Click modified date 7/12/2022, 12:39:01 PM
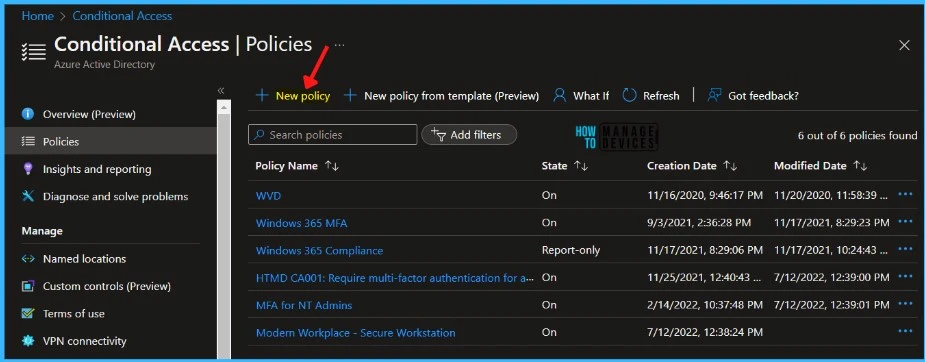The height and width of the screenshot is (362, 925). pos(832,305)
